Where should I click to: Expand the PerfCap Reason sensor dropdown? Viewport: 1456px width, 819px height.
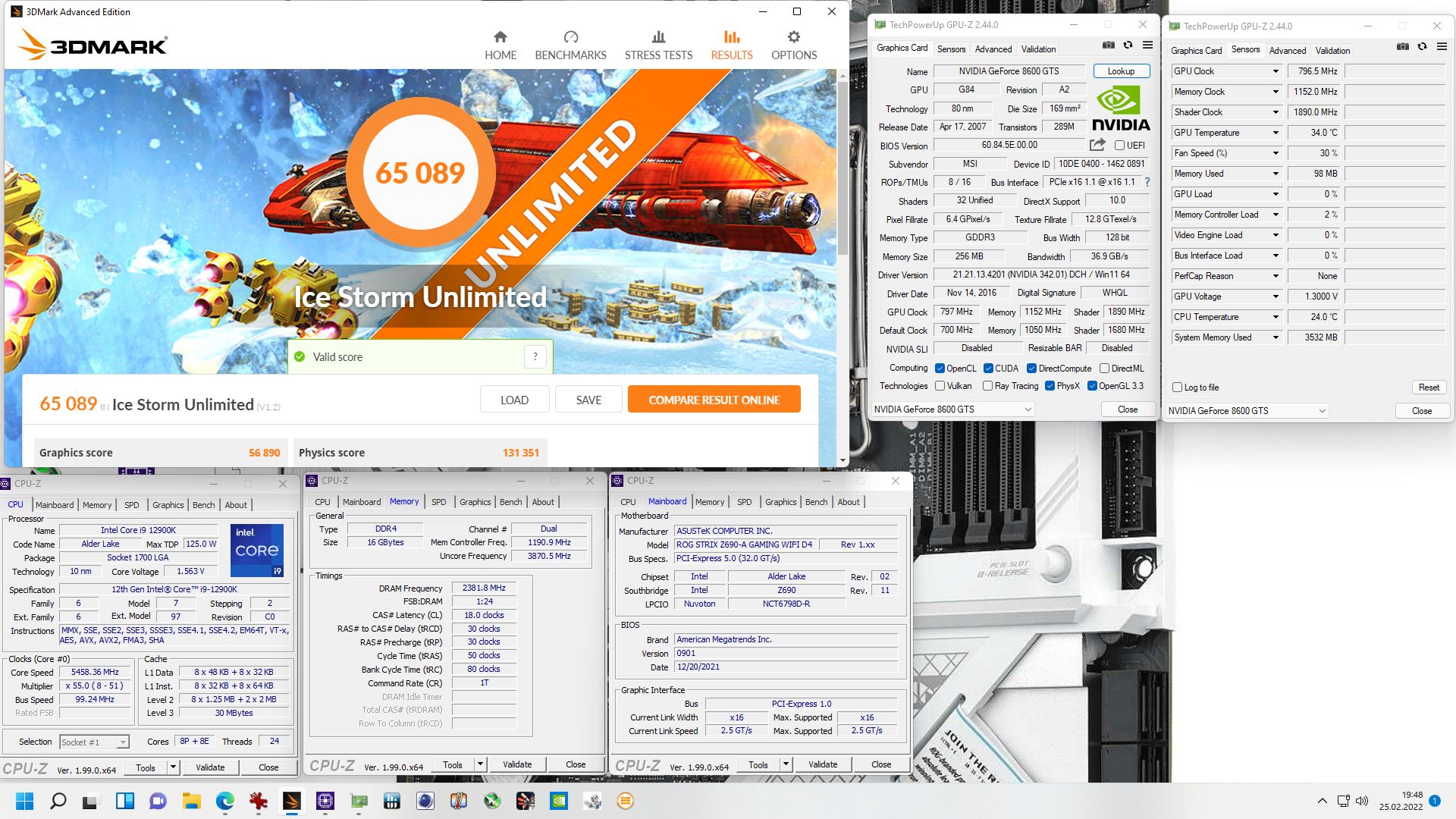coord(1276,276)
